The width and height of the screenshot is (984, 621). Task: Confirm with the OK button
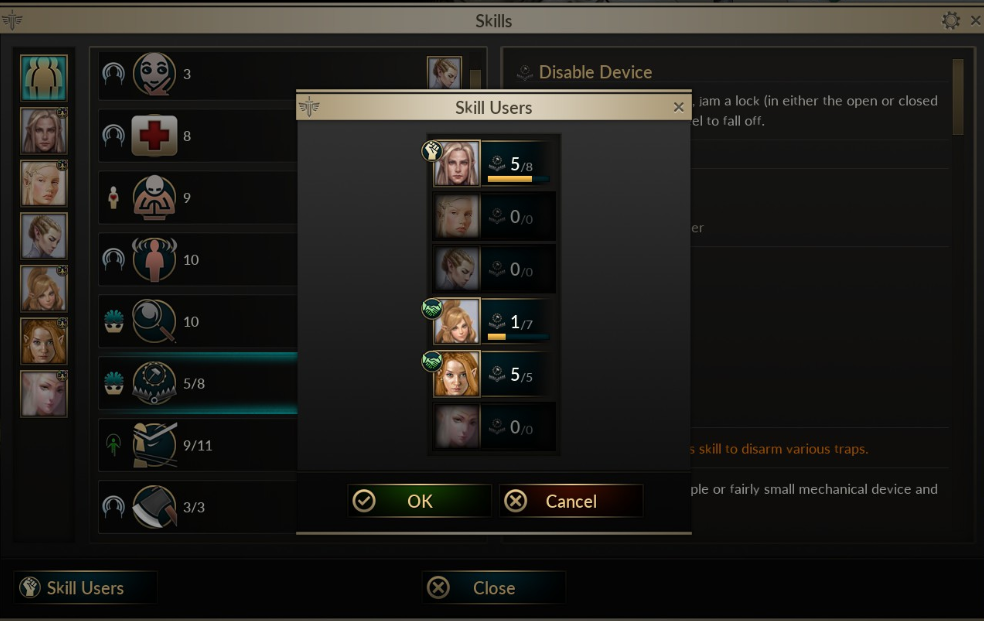point(419,501)
